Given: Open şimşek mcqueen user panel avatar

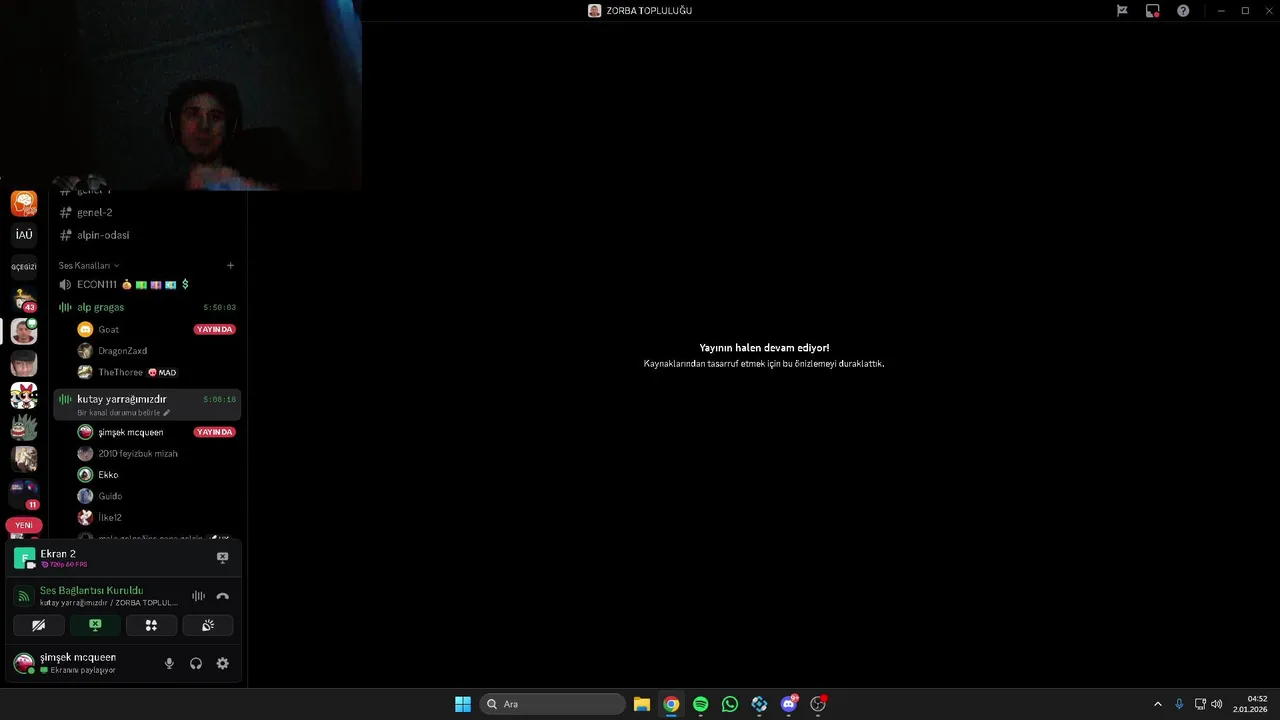Looking at the screenshot, I should coord(23,663).
